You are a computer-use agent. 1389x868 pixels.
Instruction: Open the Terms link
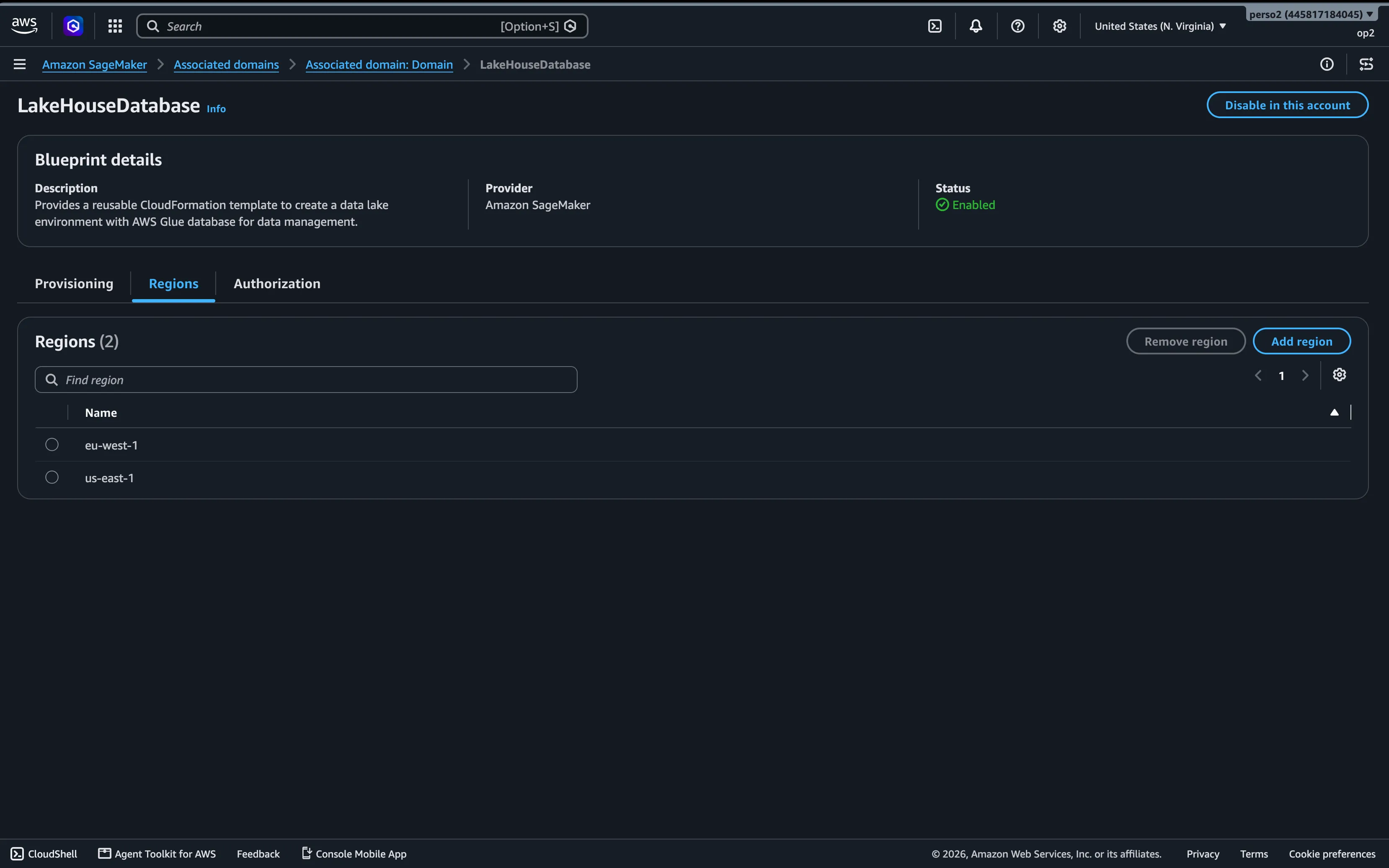(x=1254, y=854)
